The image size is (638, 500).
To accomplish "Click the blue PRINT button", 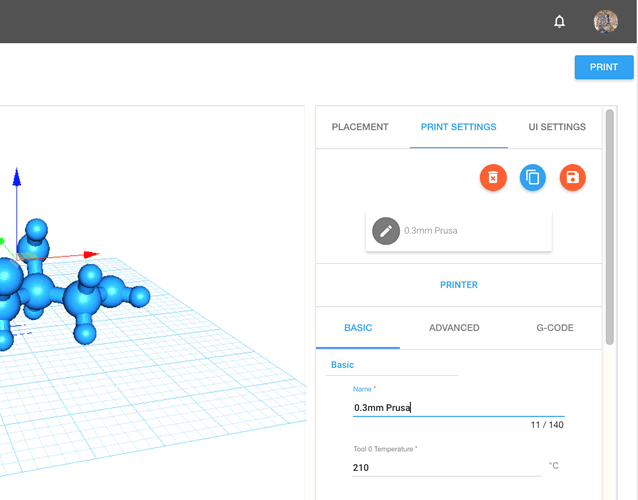I will 604,67.
